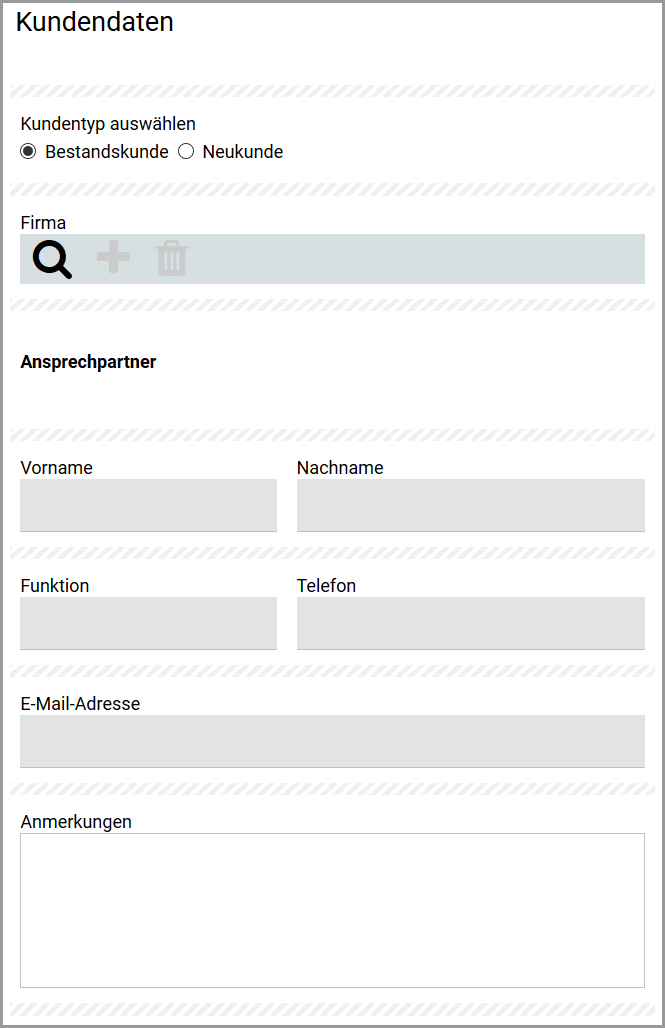
Task: Click the Firma company selection field
Action: [x=400, y=258]
